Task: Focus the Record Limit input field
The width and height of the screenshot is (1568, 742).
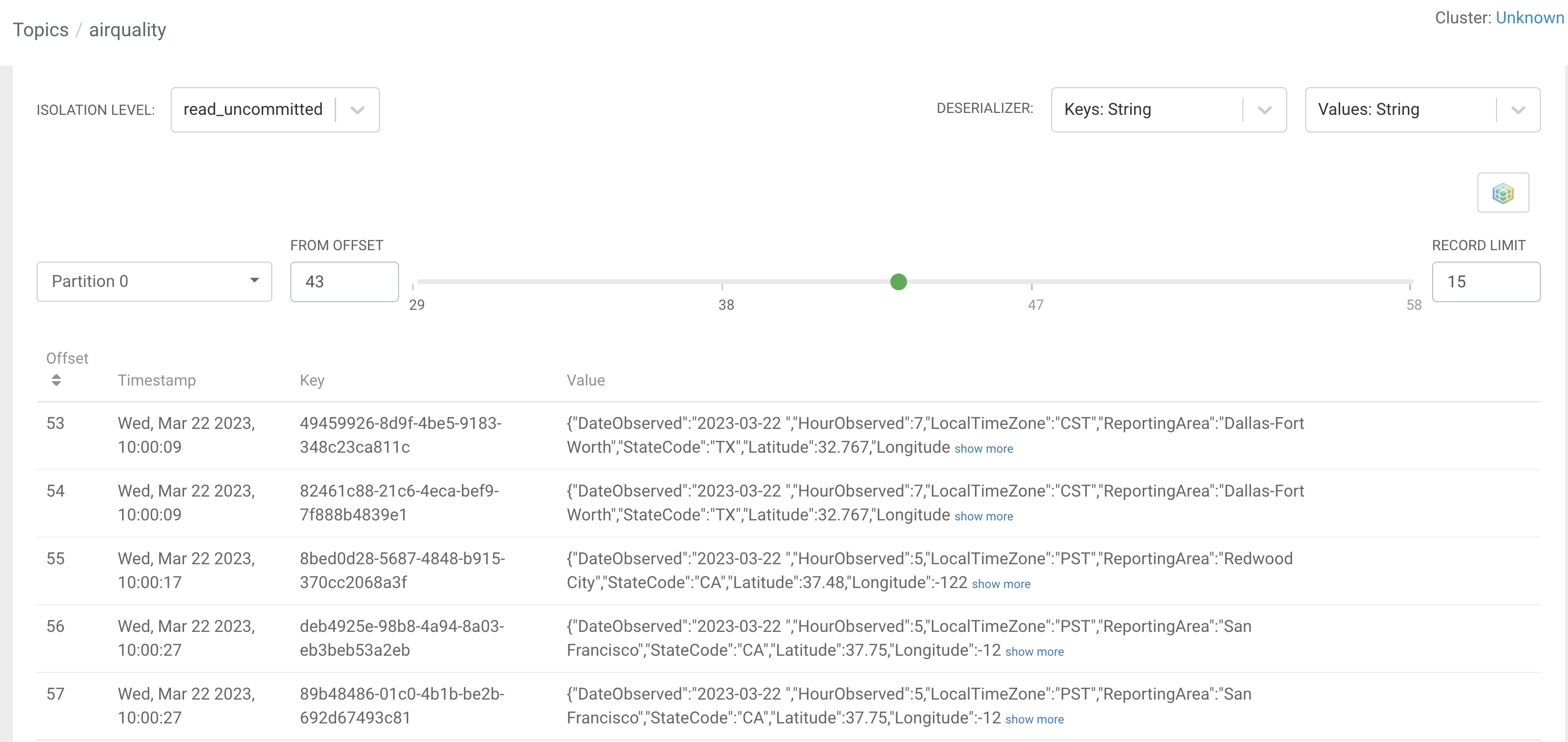Action: pyautogui.click(x=1485, y=282)
